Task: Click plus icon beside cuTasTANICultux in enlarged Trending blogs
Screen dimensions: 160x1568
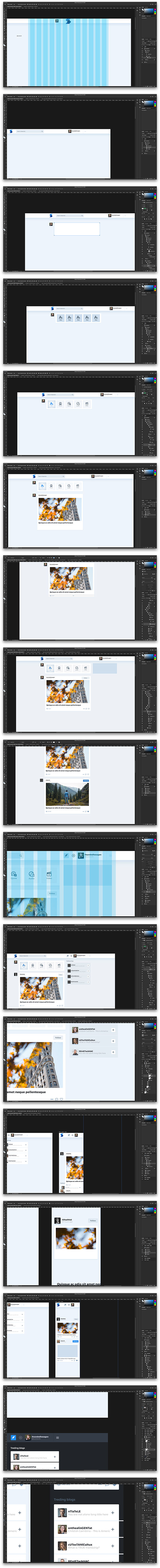Action: (112, 1546)
